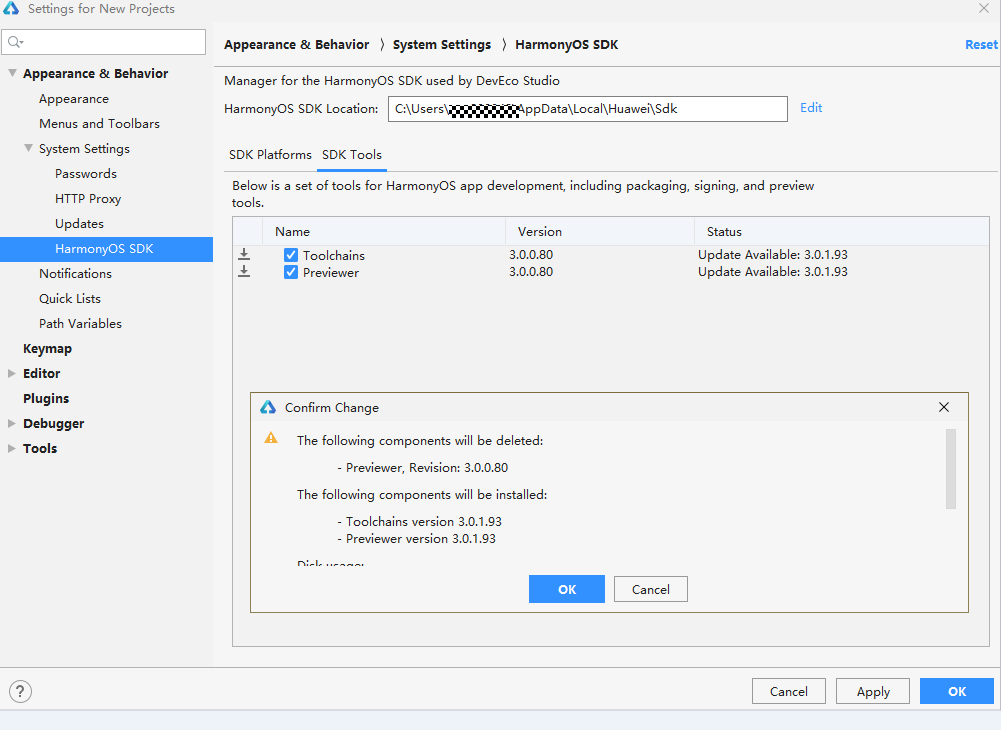
Task: Uncheck the Toolchains checkbox
Action: pyautogui.click(x=291, y=255)
